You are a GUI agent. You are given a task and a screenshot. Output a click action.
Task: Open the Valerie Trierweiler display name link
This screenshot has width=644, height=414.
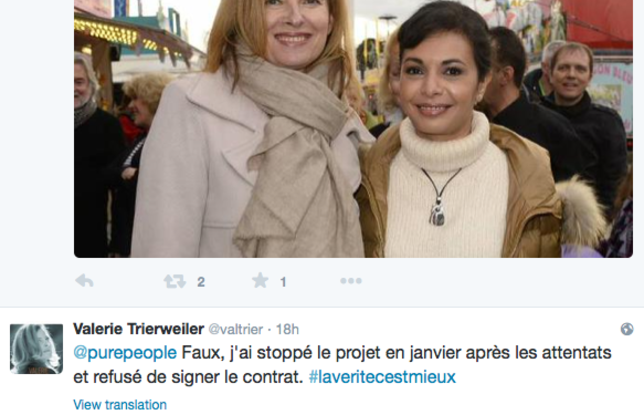click(138, 329)
